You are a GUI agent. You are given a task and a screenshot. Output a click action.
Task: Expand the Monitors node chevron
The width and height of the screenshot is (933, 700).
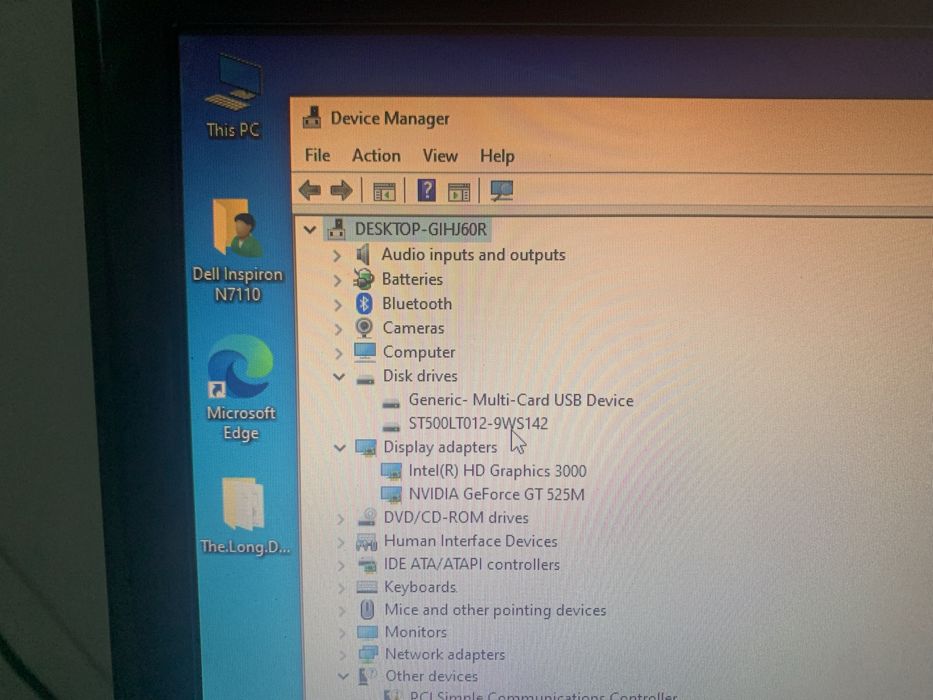342,632
